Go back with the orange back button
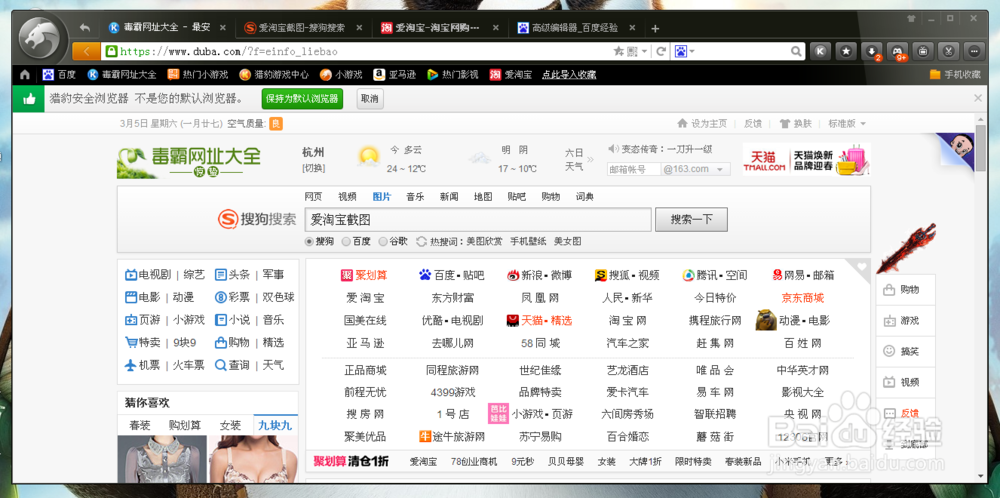 [x=87, y=51]
